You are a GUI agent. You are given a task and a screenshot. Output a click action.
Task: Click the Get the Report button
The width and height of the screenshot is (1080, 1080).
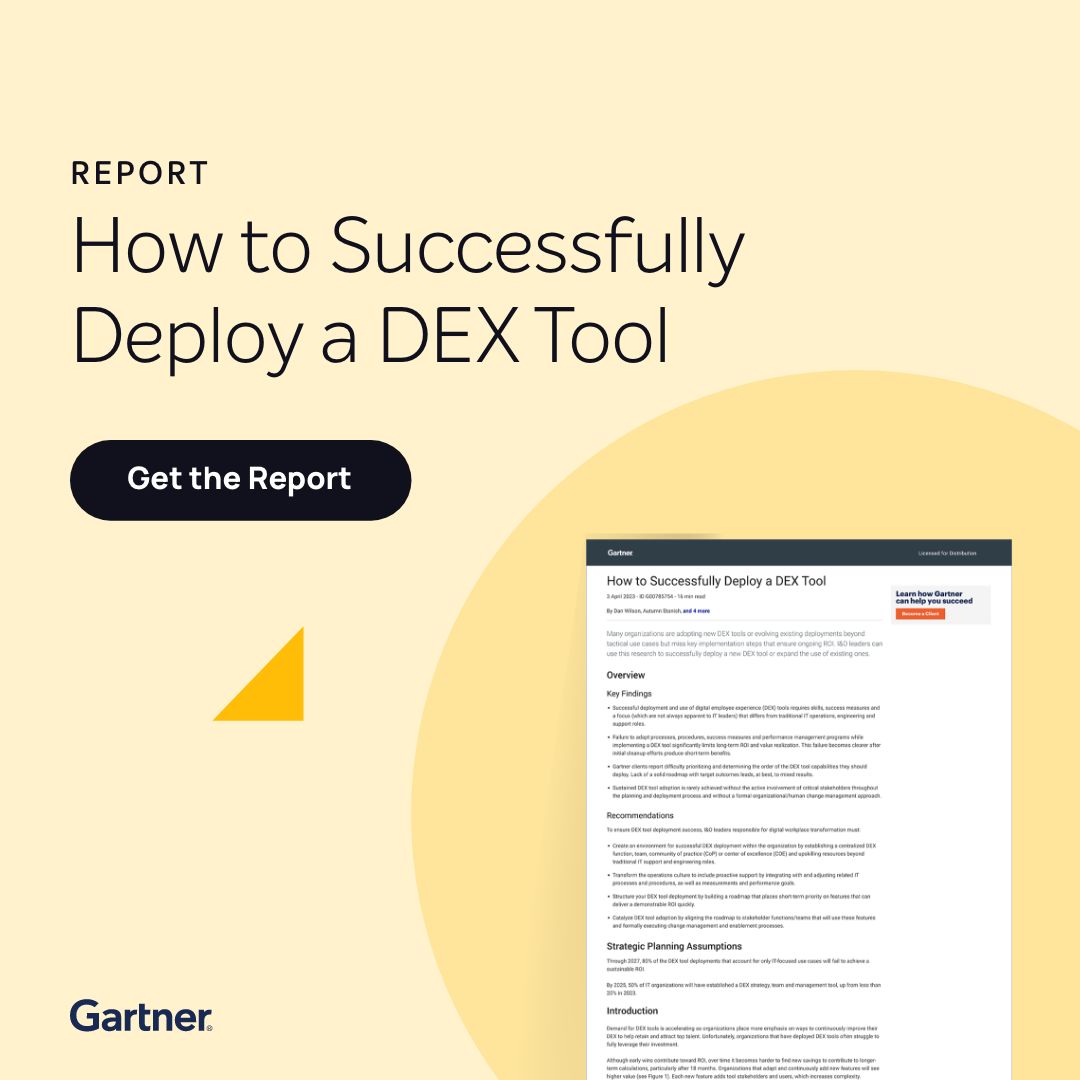[x=240, y=479]
